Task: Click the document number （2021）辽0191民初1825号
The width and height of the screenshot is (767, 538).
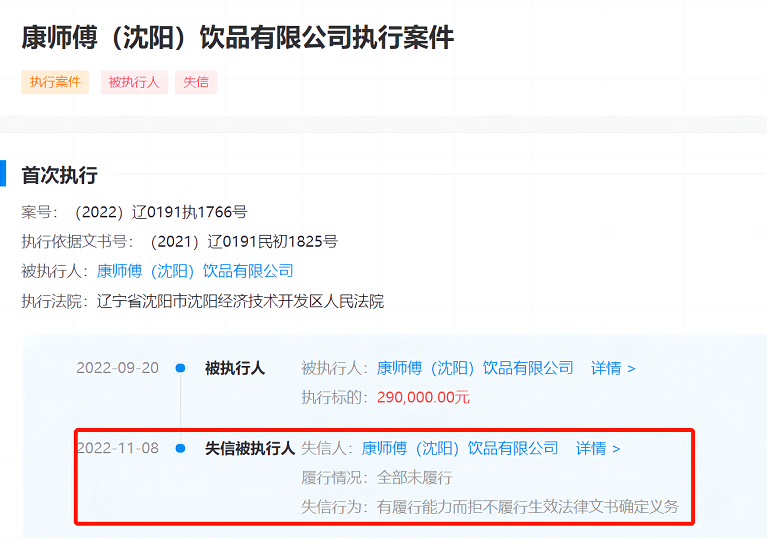Action: pos(243,241)
